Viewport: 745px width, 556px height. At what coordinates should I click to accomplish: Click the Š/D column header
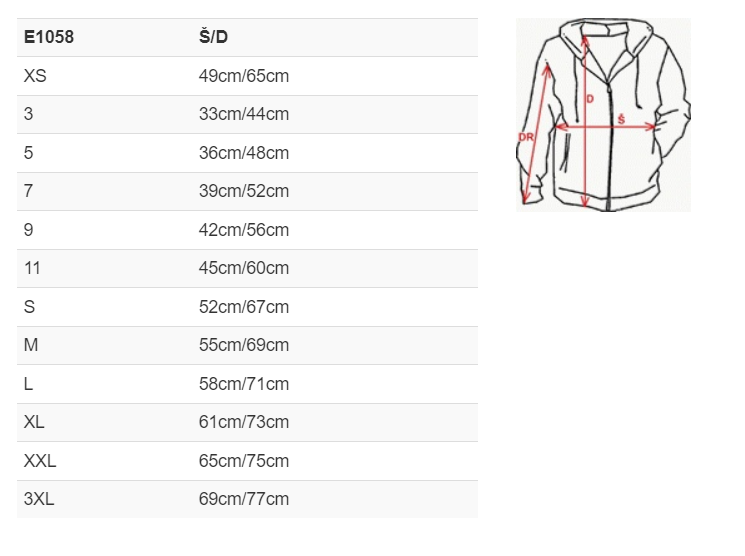click(x=213, y=37)
